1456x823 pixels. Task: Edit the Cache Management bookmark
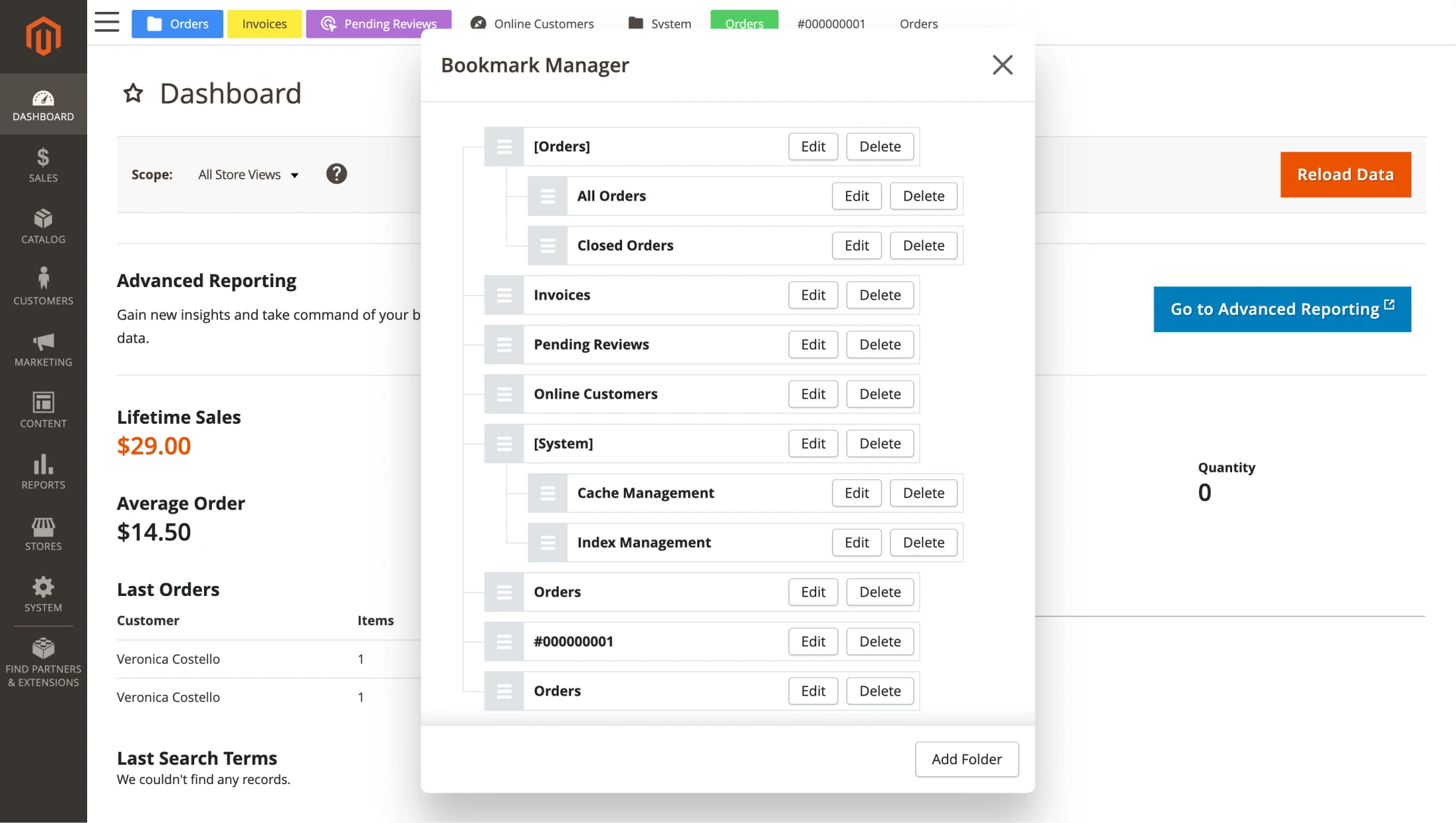(856, 492)
